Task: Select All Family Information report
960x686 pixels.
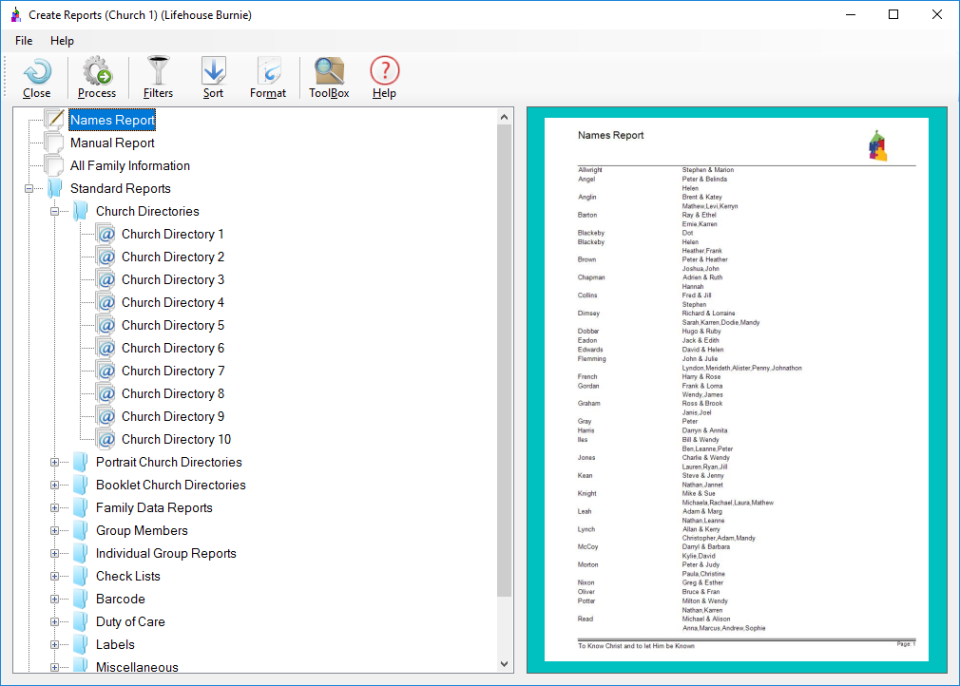Action: pyautogui.click(x=129, y=166)
